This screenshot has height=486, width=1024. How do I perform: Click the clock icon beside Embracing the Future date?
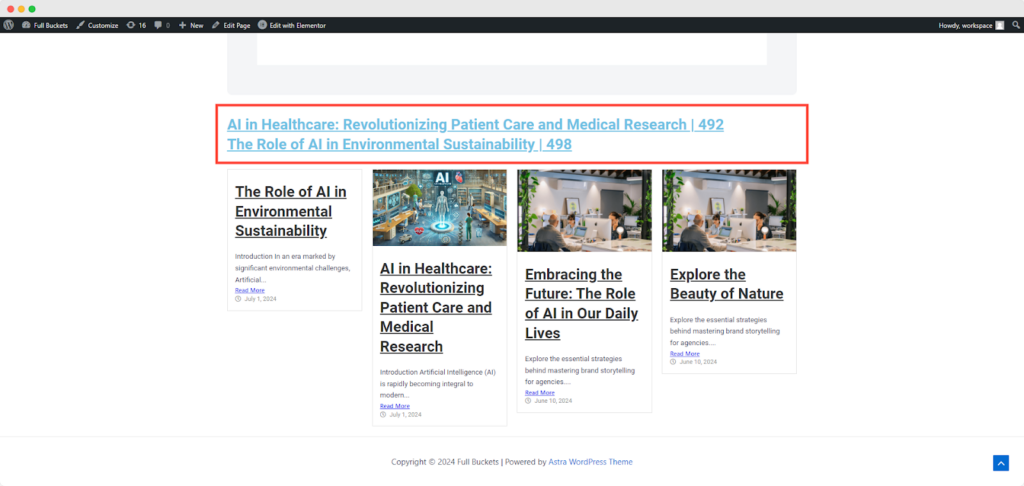click(528, 401)
